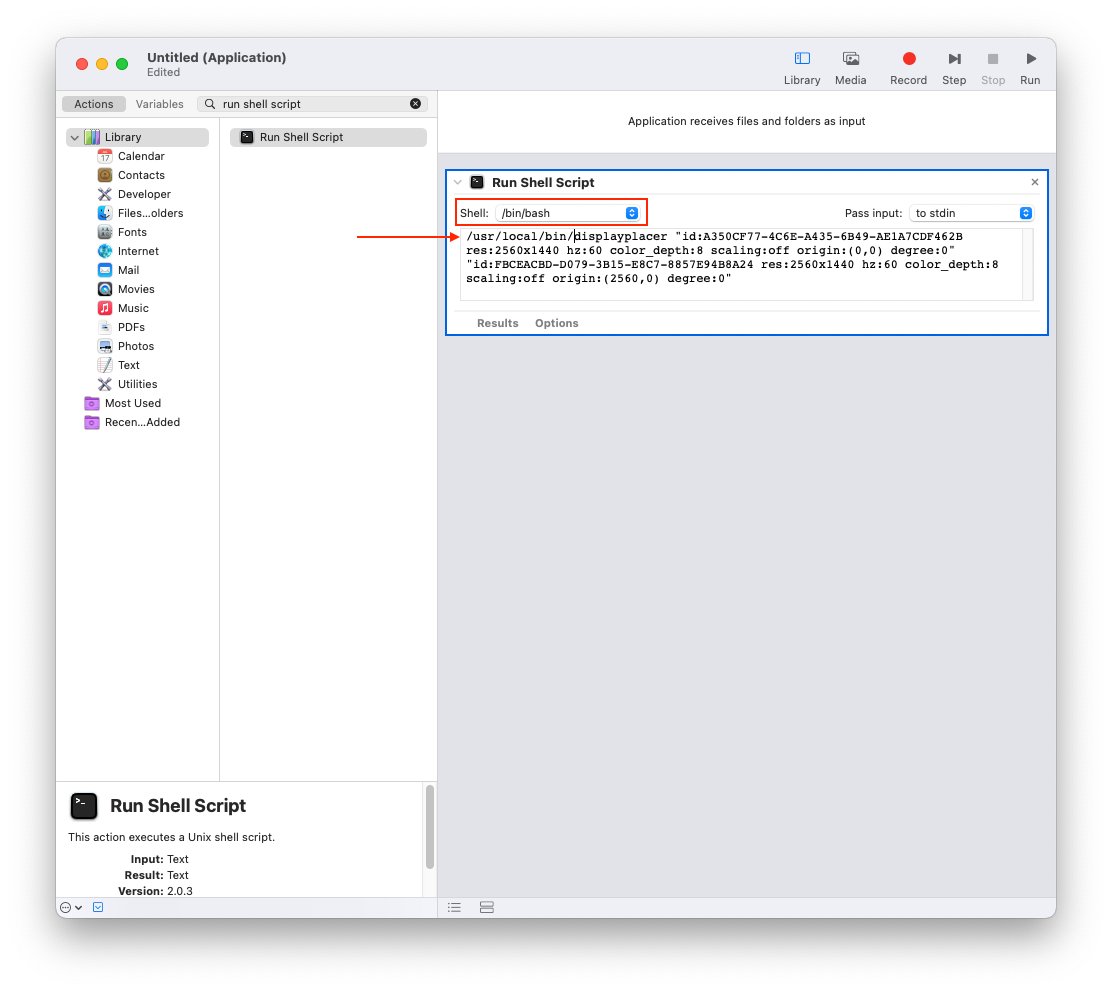Click the actions search text field

pos(314,104)
